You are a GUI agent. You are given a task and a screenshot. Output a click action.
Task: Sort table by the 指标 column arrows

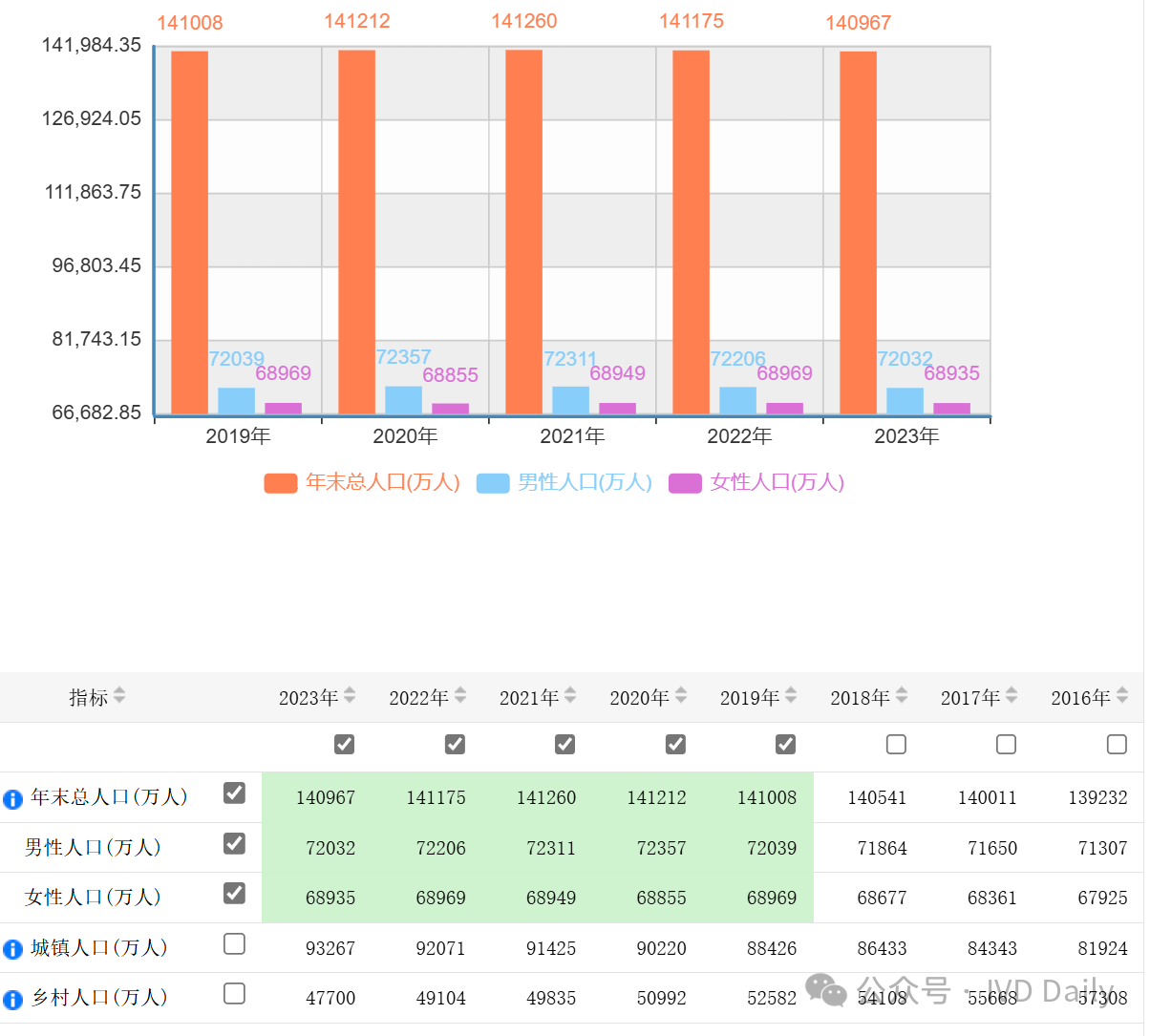[119, 696]
